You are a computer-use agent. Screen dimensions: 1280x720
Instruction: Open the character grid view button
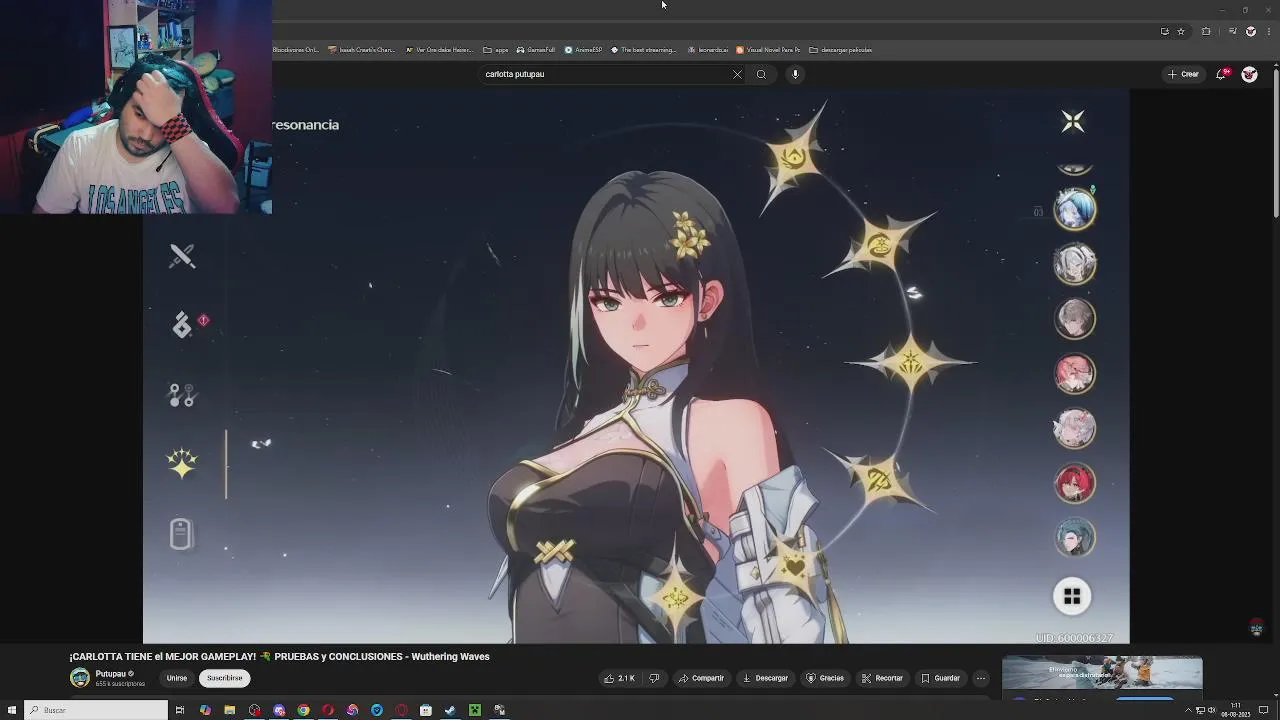(x=1072, y=597)
